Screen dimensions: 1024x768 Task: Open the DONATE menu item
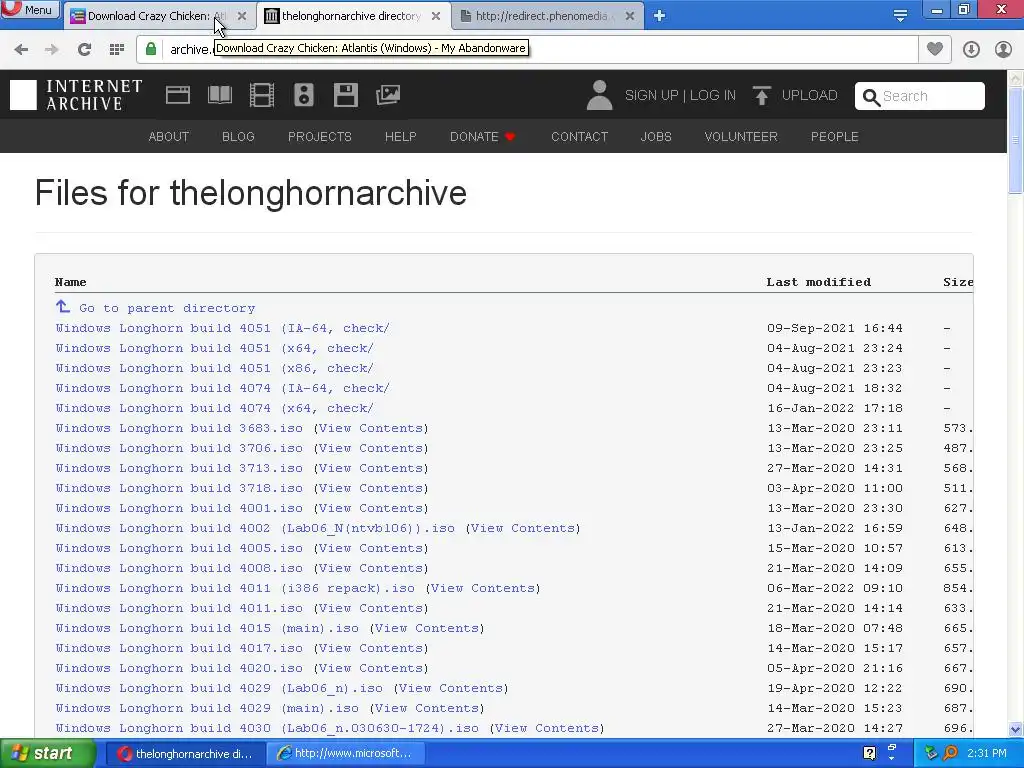[483, 136]
